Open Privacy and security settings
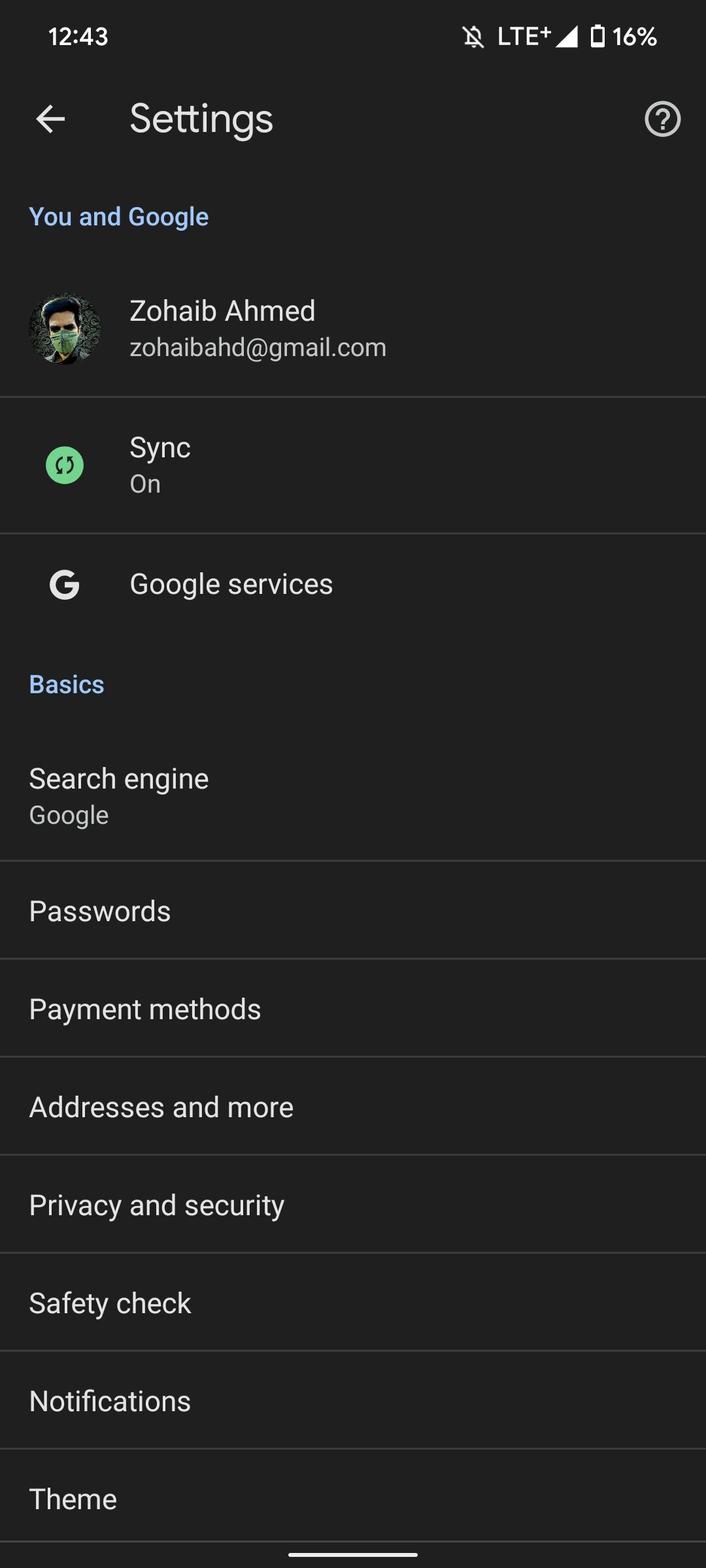This screenshot has width=706, height=1568. click(x=353, y=1205)
